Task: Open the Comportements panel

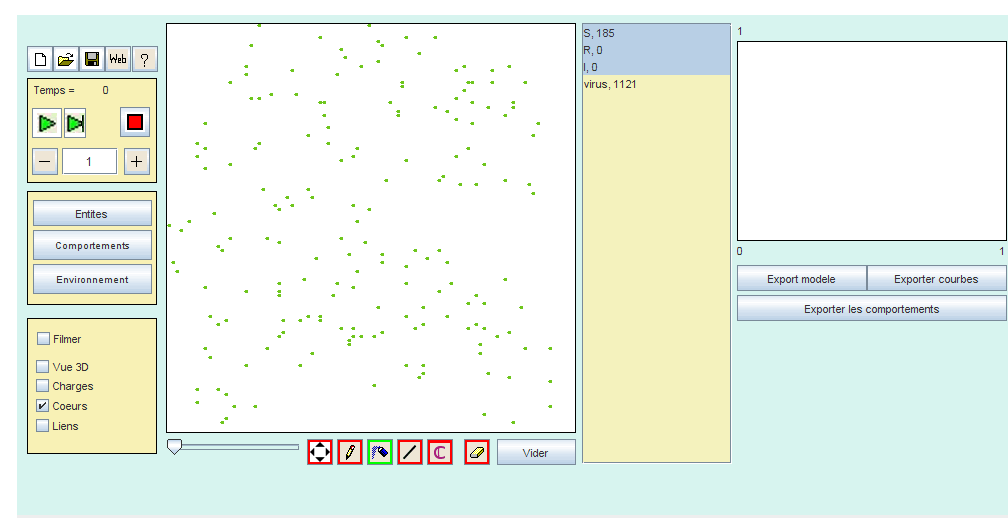Action: tap(92, 246)
